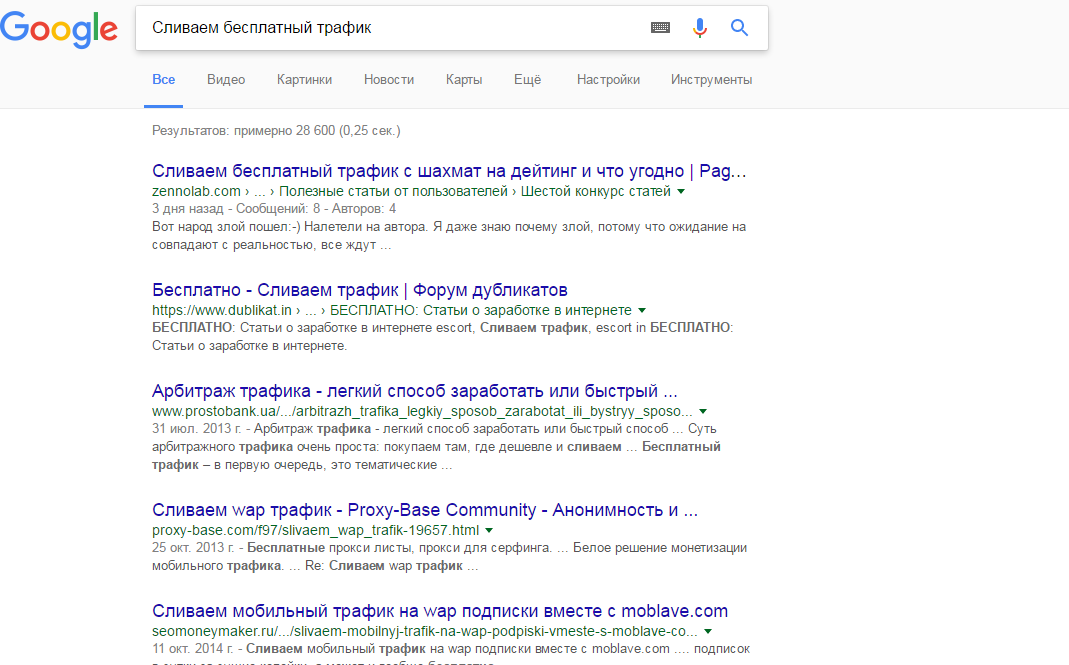Switch to the Видео tab
1069x665 pixels.
coord(226,80)
